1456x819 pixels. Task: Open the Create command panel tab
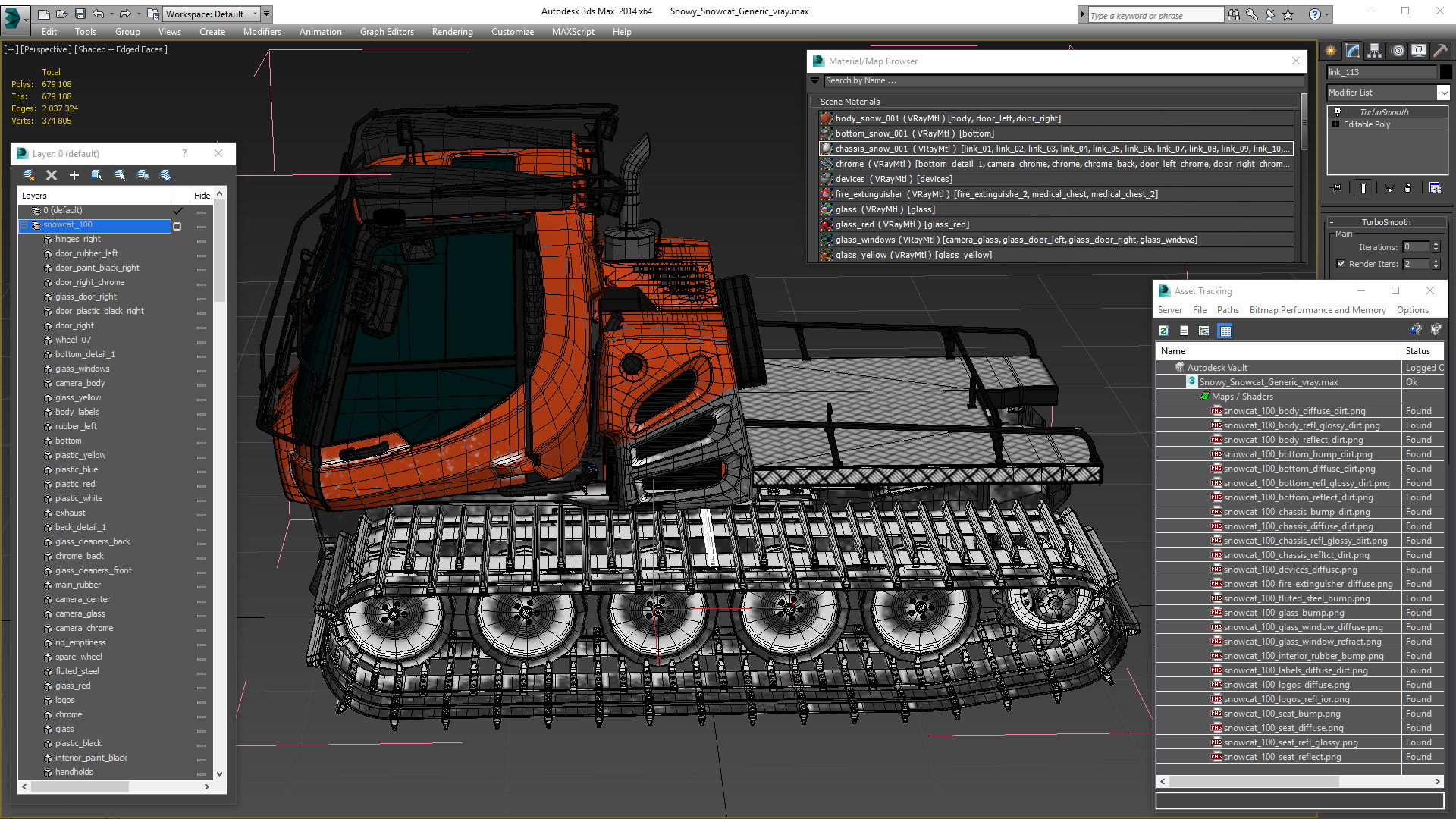point(1330,51)
